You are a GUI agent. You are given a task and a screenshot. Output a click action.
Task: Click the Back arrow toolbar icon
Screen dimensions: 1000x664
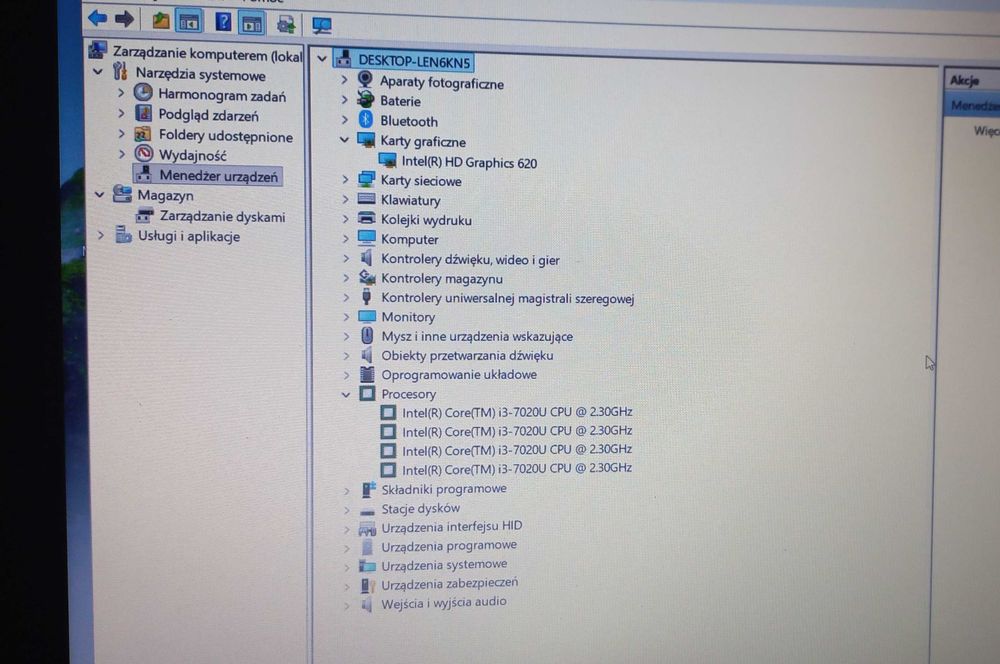[x=98, y=18]
